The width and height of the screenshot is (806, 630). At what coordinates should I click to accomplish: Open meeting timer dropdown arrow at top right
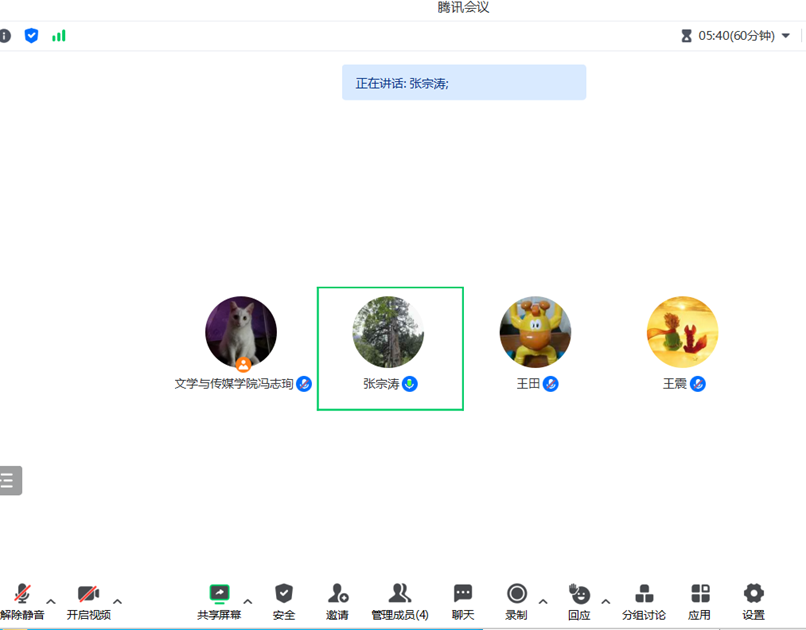pos(785,36)
